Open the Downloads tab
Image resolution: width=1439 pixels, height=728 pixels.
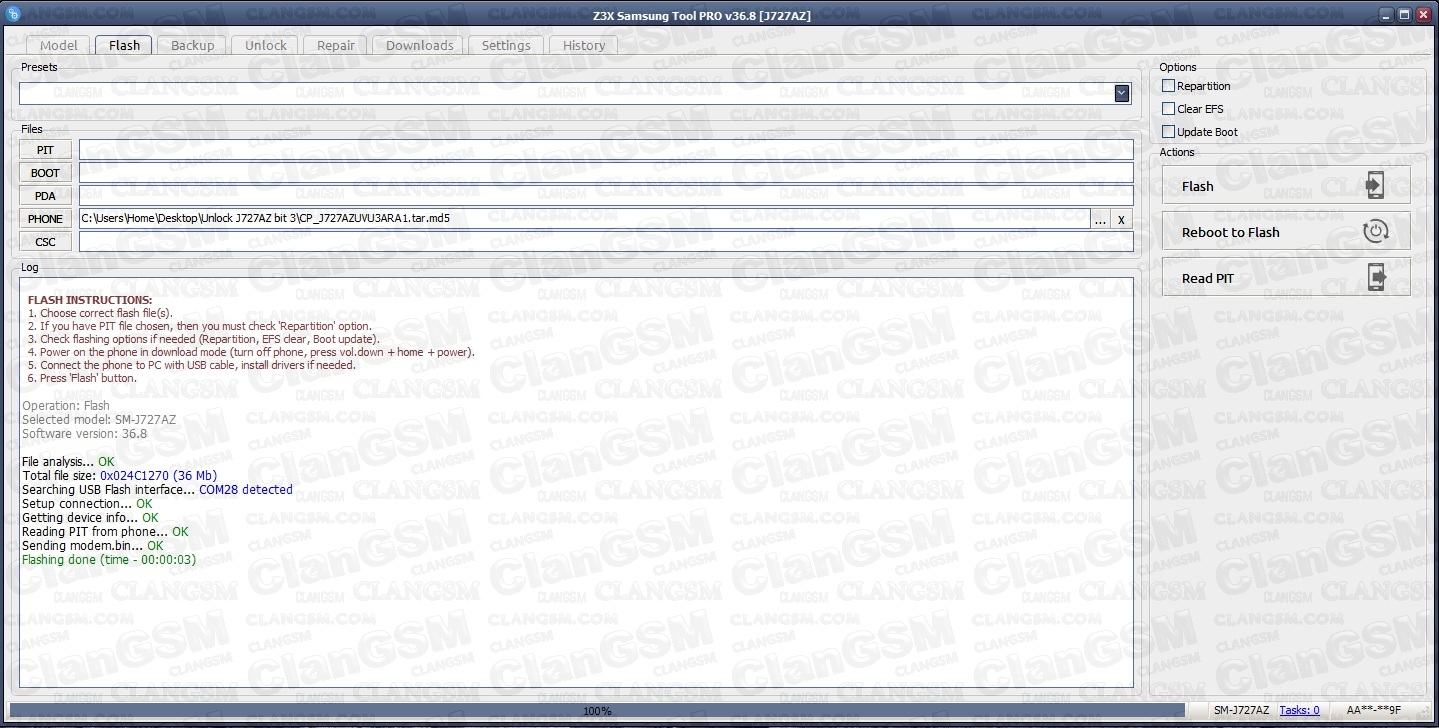coord(419,45)
